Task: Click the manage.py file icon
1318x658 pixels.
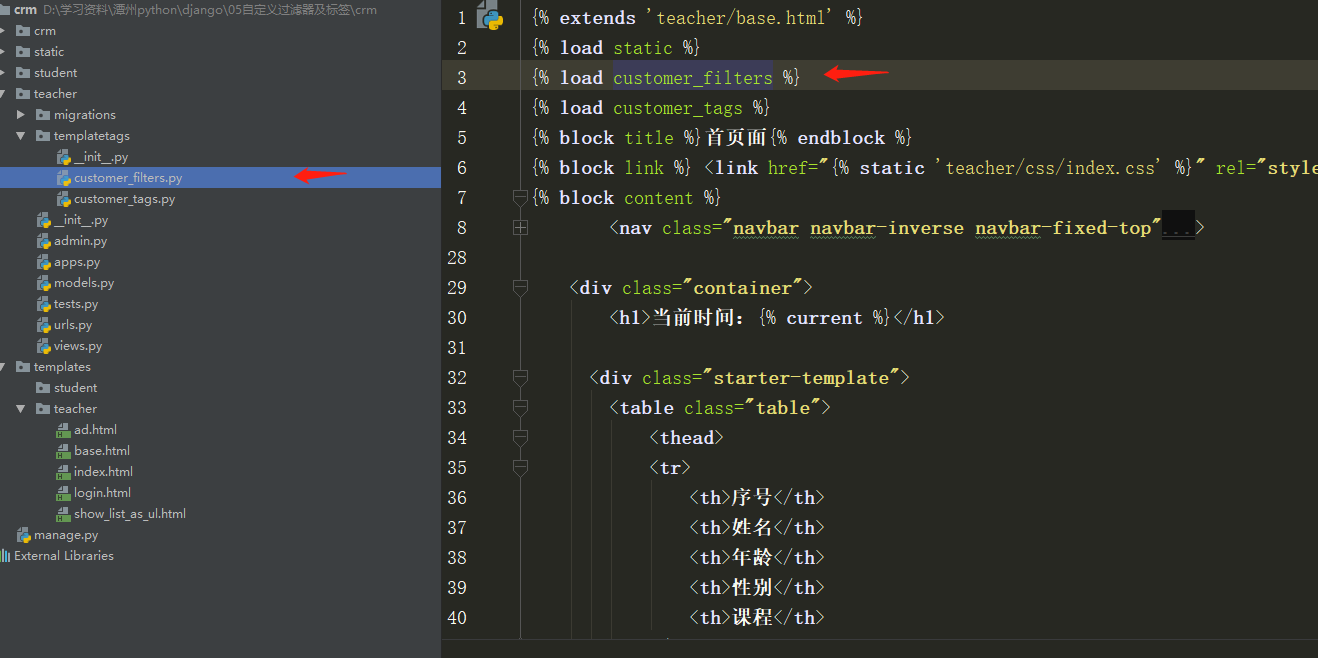Action: pyautogui.click(x=24, y=535)
